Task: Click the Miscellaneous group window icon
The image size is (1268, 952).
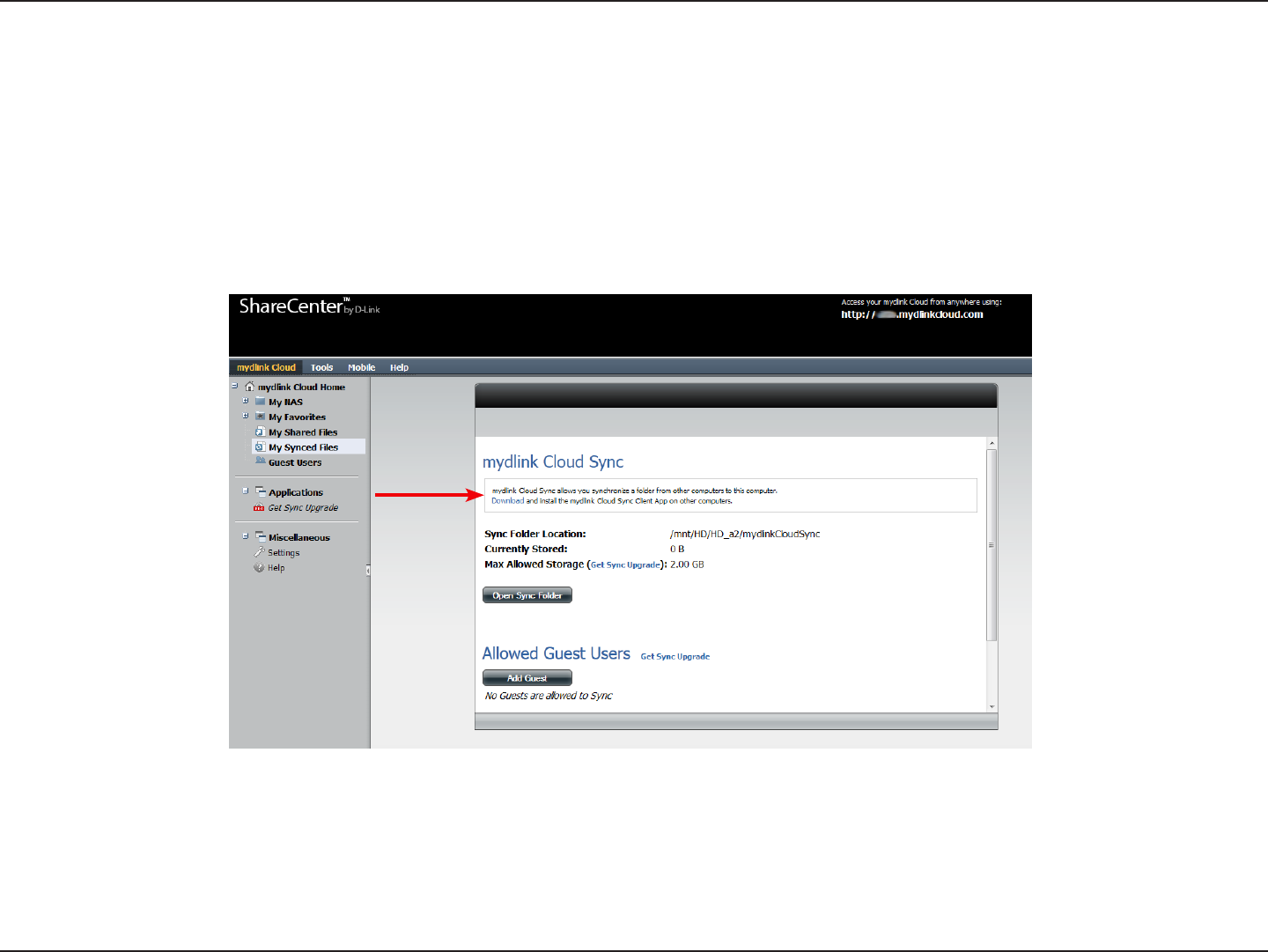Action: 261,536
